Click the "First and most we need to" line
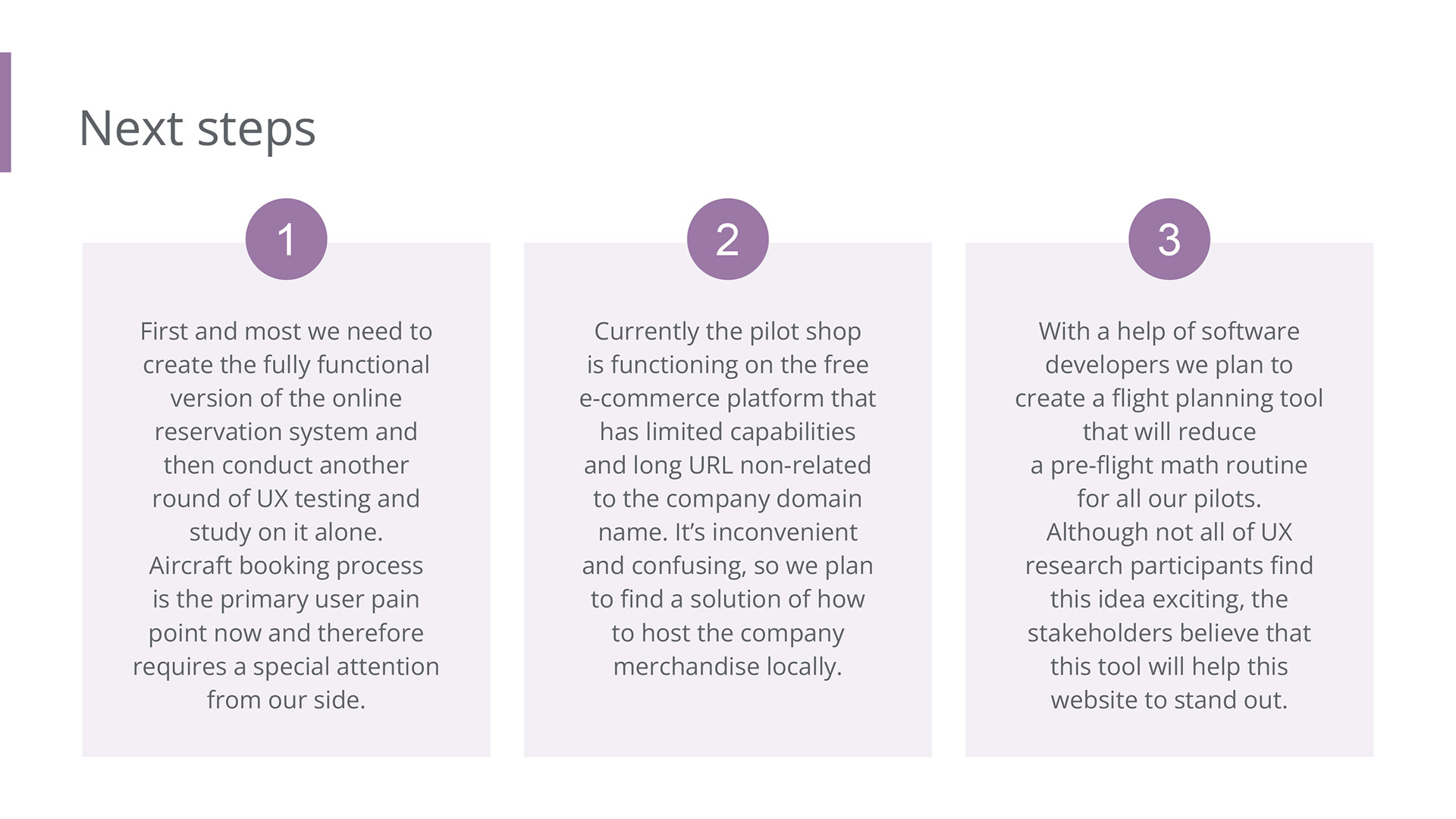The image size is (1456, 819). click(x=286, y=331)
